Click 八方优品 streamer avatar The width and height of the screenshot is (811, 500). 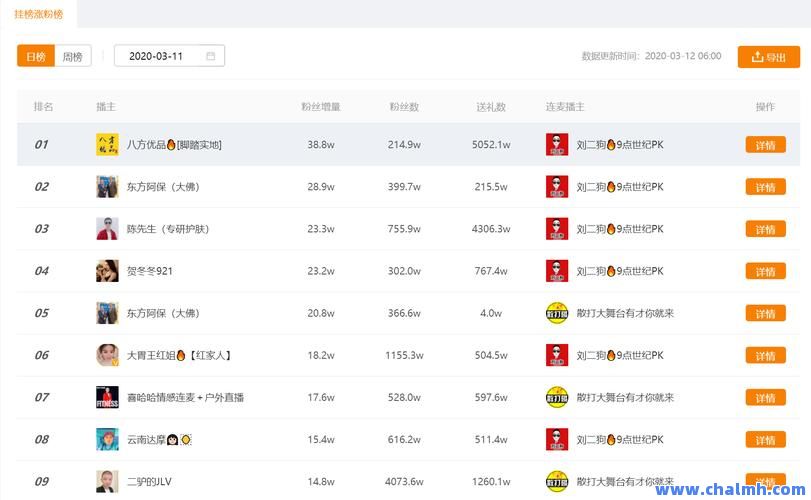(x=107, y=145)
